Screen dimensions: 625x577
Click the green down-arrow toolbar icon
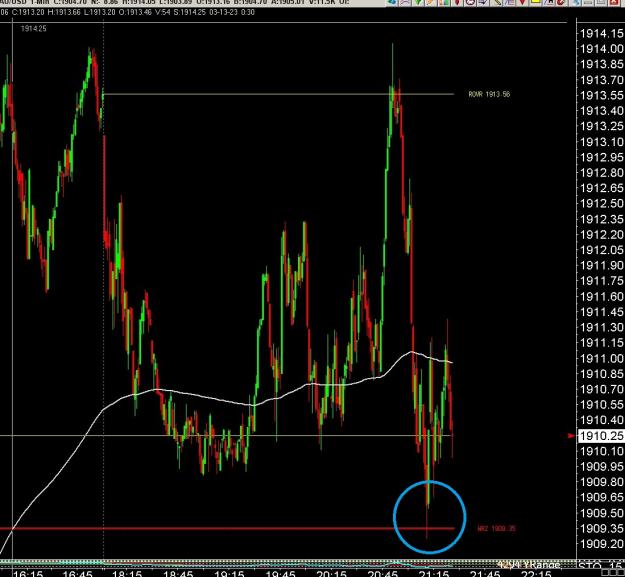(x=419, y=2)
